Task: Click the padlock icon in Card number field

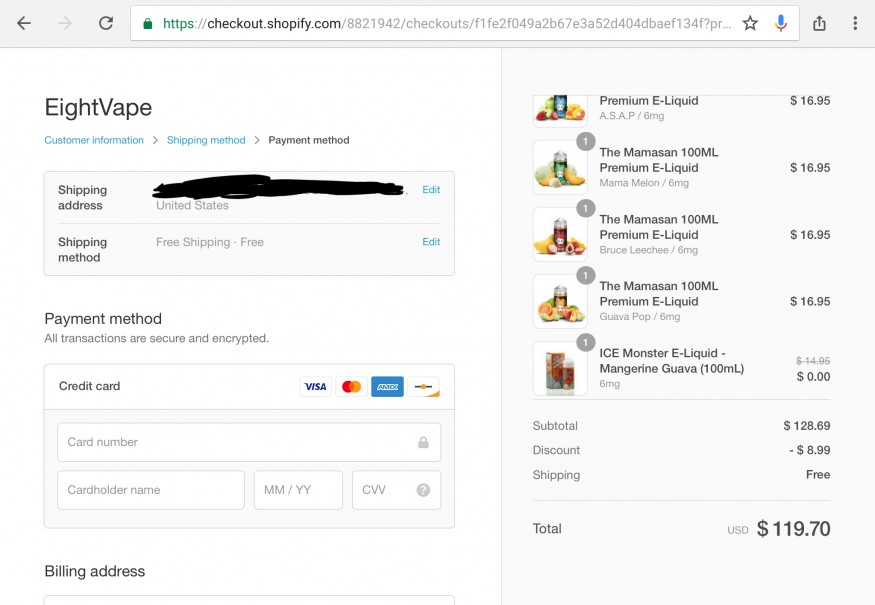Action: coord(424,442)
